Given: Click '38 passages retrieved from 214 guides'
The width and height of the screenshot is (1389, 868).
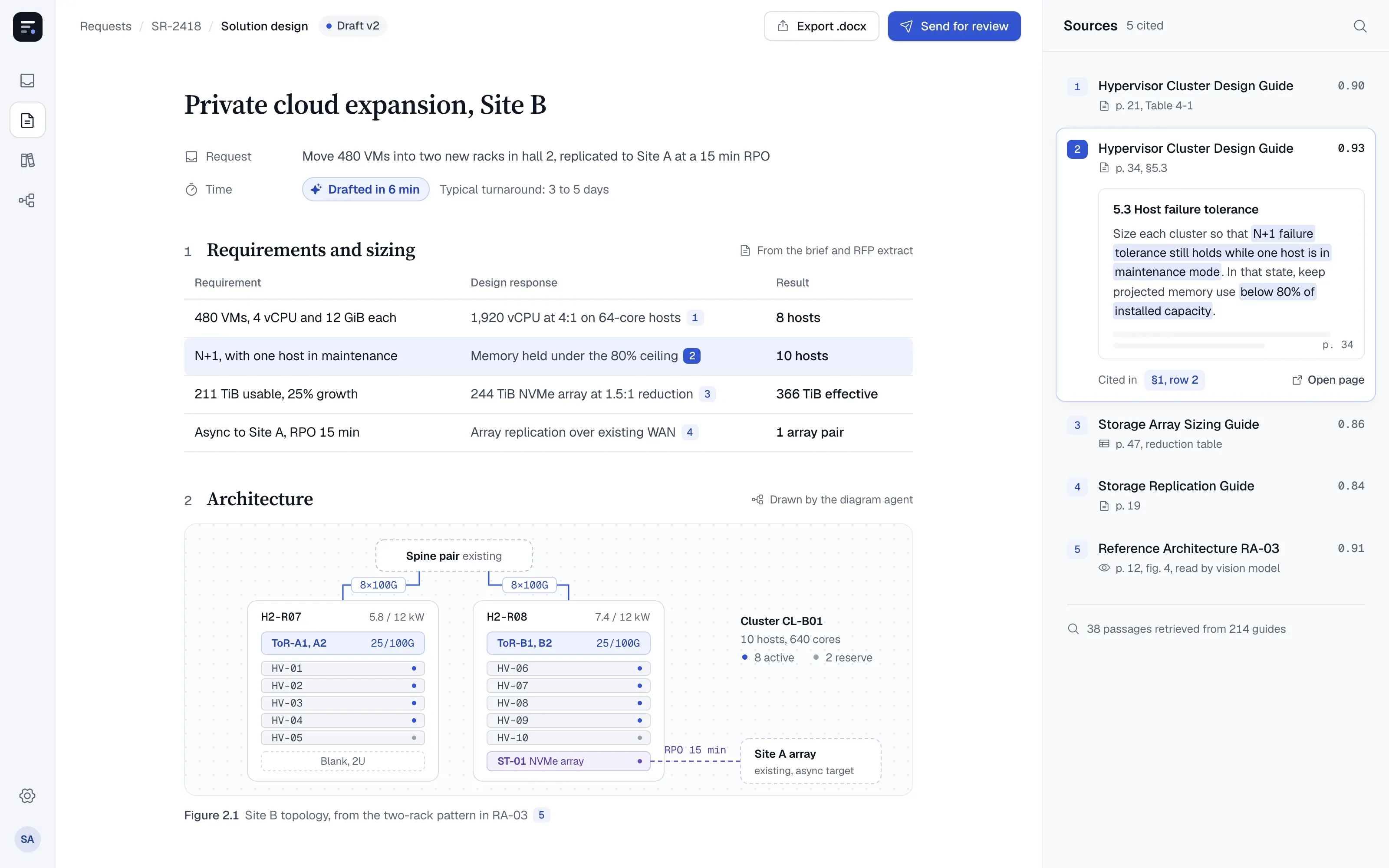Looking at the screenshot, I should point(1177,628).
